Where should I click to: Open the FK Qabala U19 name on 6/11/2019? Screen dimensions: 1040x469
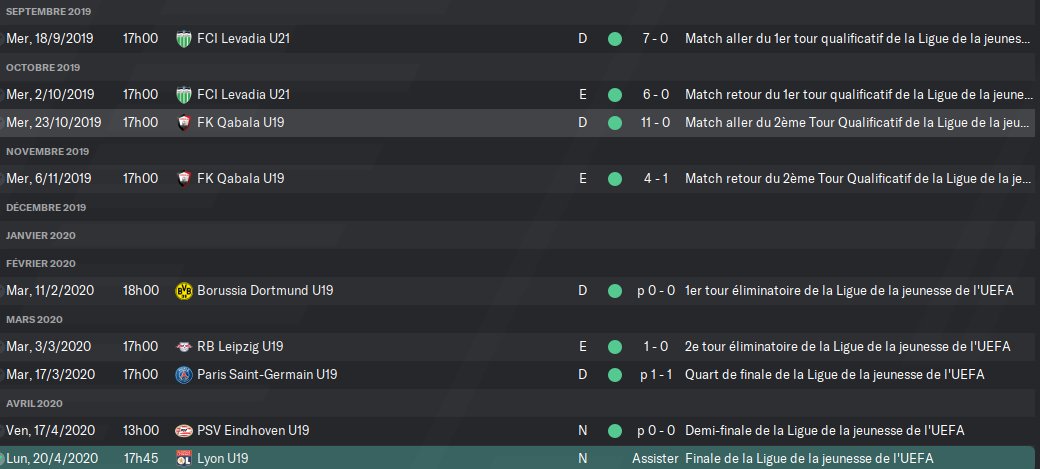241,178
